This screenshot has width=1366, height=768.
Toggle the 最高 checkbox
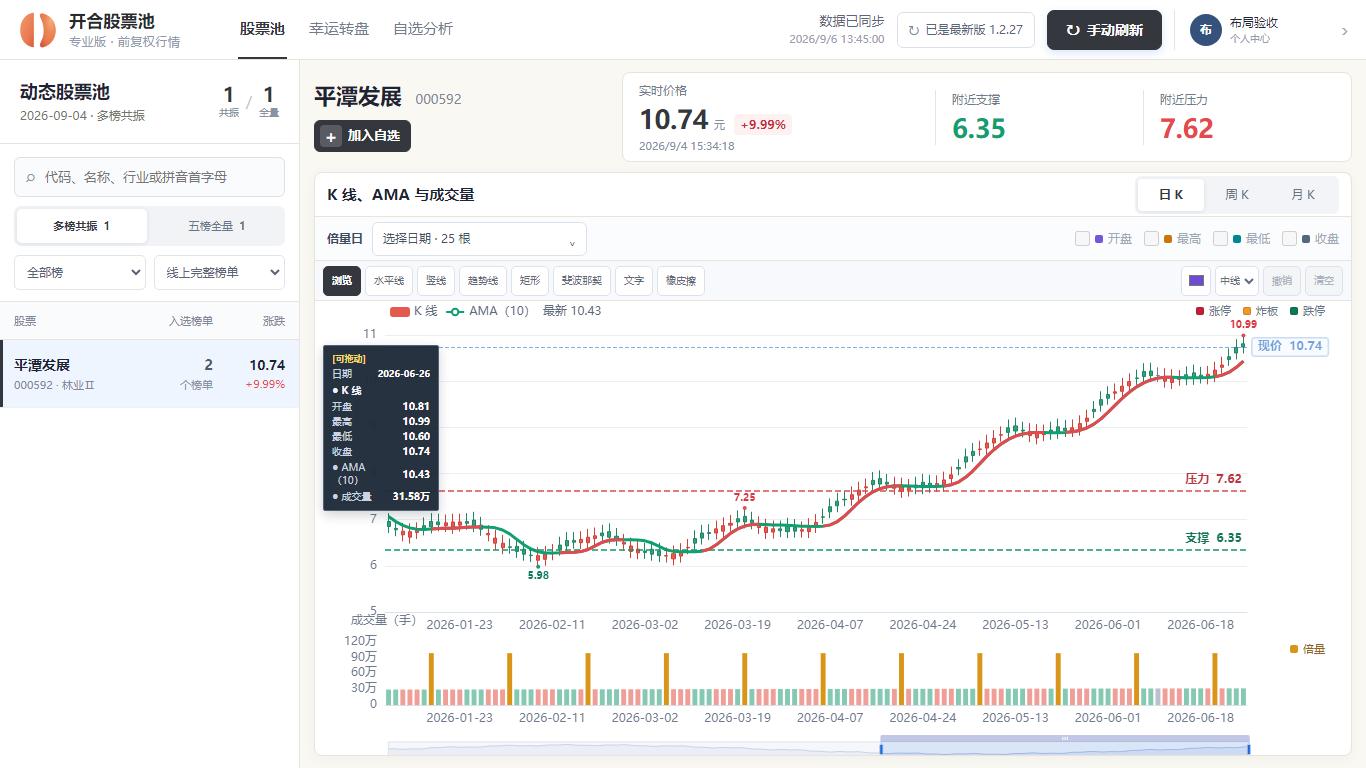tap(1151, 239)
